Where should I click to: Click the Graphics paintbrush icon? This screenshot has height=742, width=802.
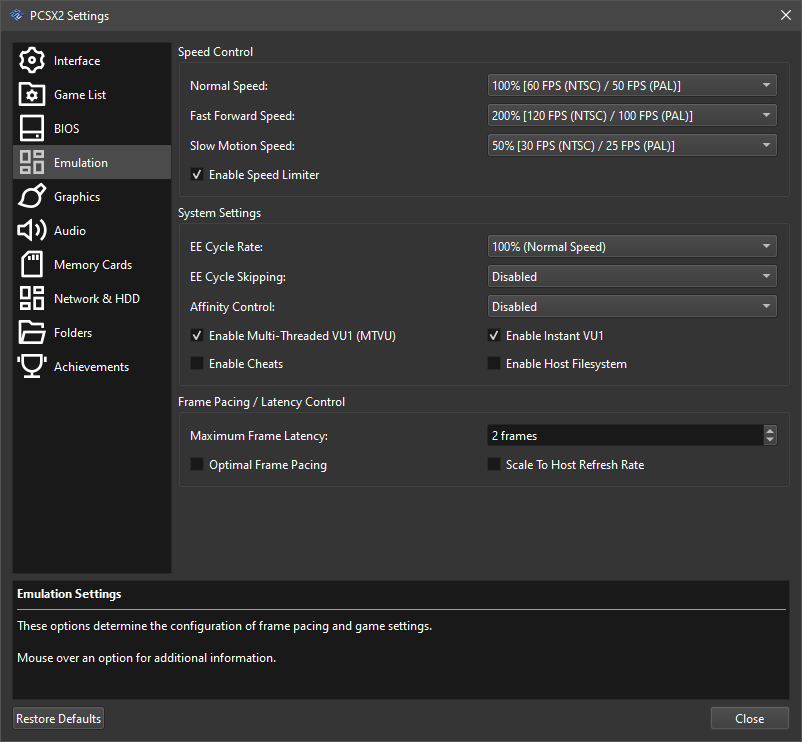click(32, 196)
